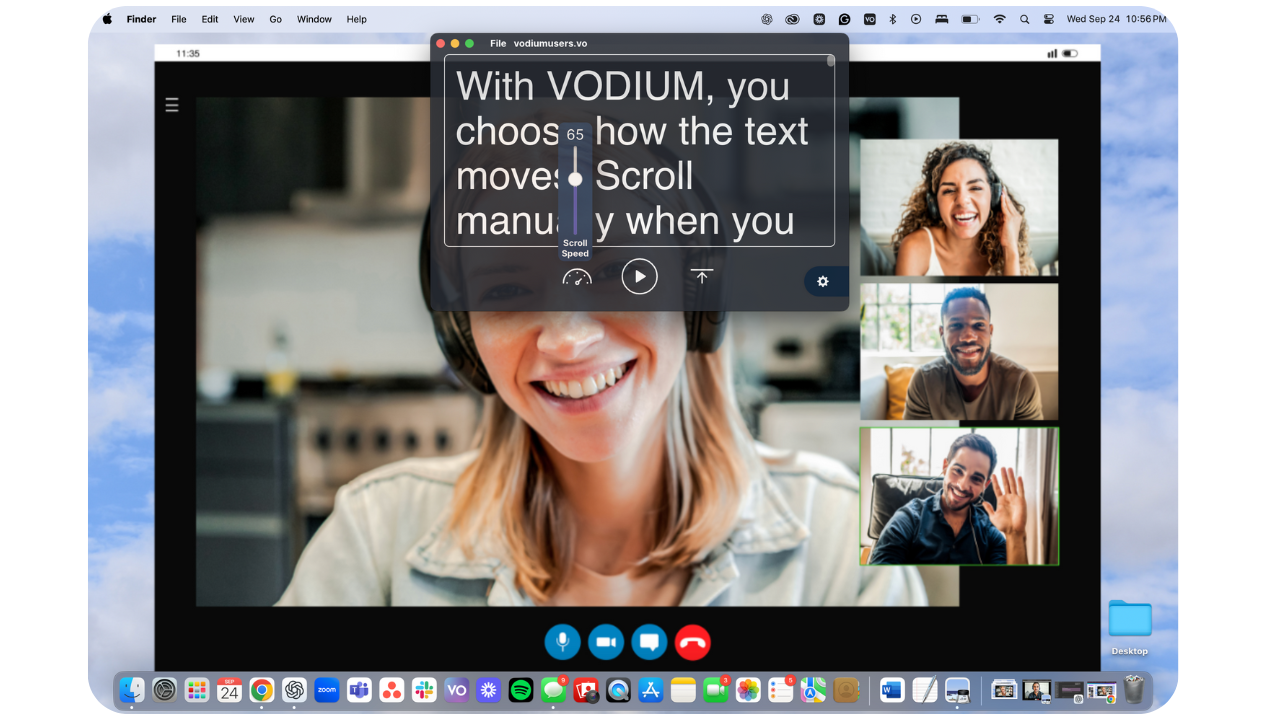Open the Finder menu
Image resolution: width=1280 pixels, height=720 pixels.
141,19
